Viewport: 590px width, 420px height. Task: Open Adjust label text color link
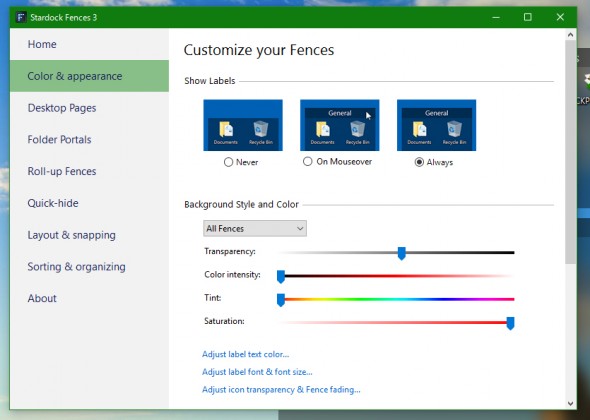(245, 354)
